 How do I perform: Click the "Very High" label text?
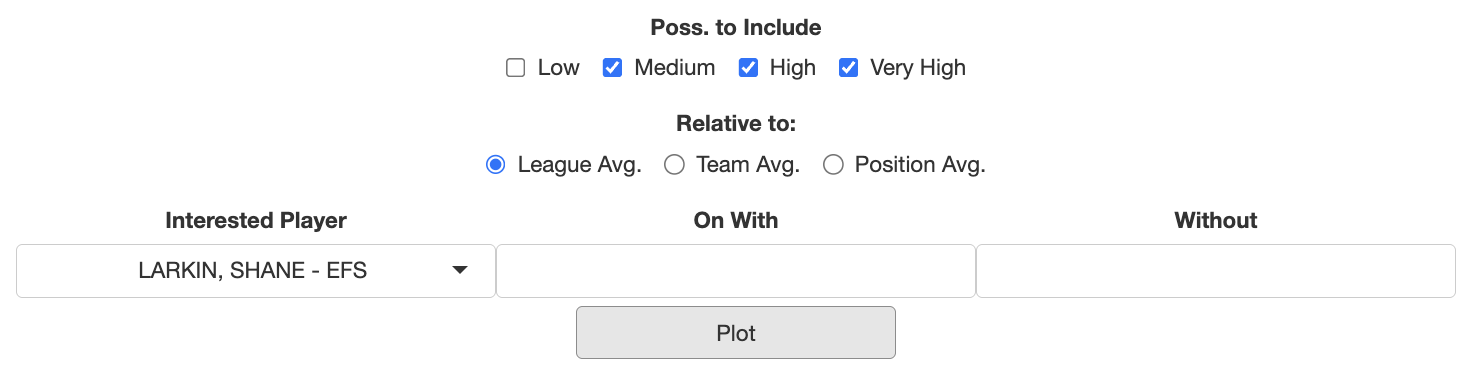point(918,68)
